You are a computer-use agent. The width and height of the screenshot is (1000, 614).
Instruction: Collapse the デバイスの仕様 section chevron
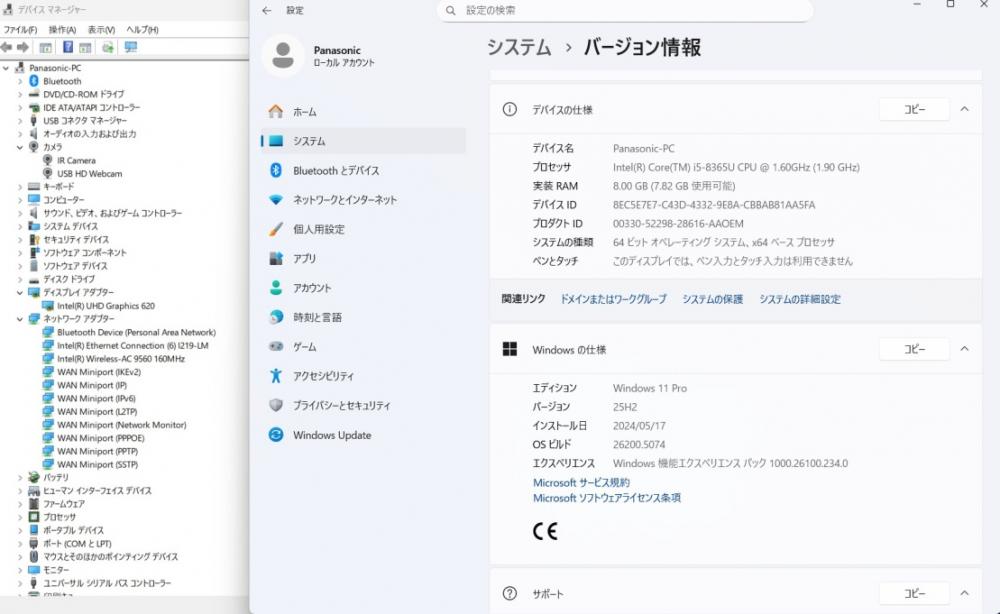(x=964, y=109)
